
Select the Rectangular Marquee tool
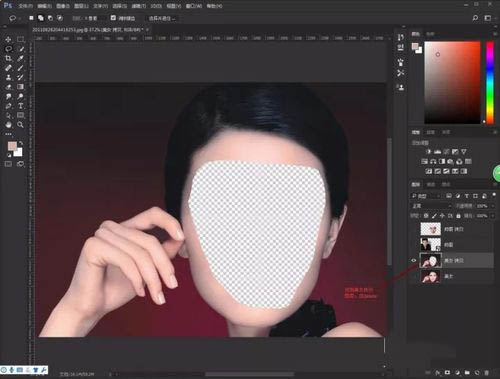[x=20, y=39]
